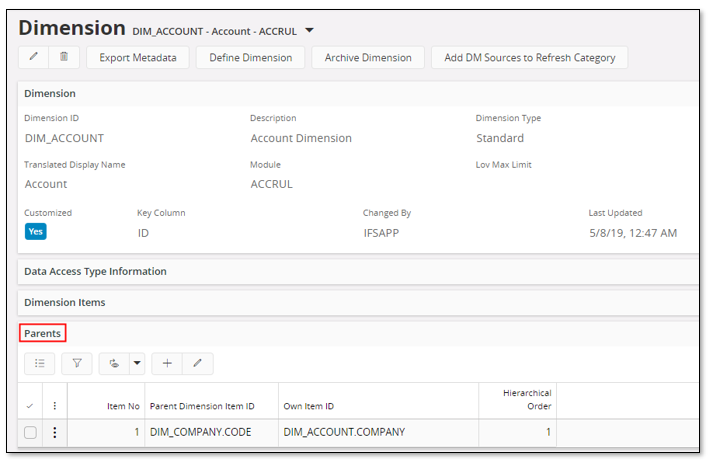The image size is (710, 460).
Task: Open the list view icon in Parents toolbar
Action: [39, 364]
